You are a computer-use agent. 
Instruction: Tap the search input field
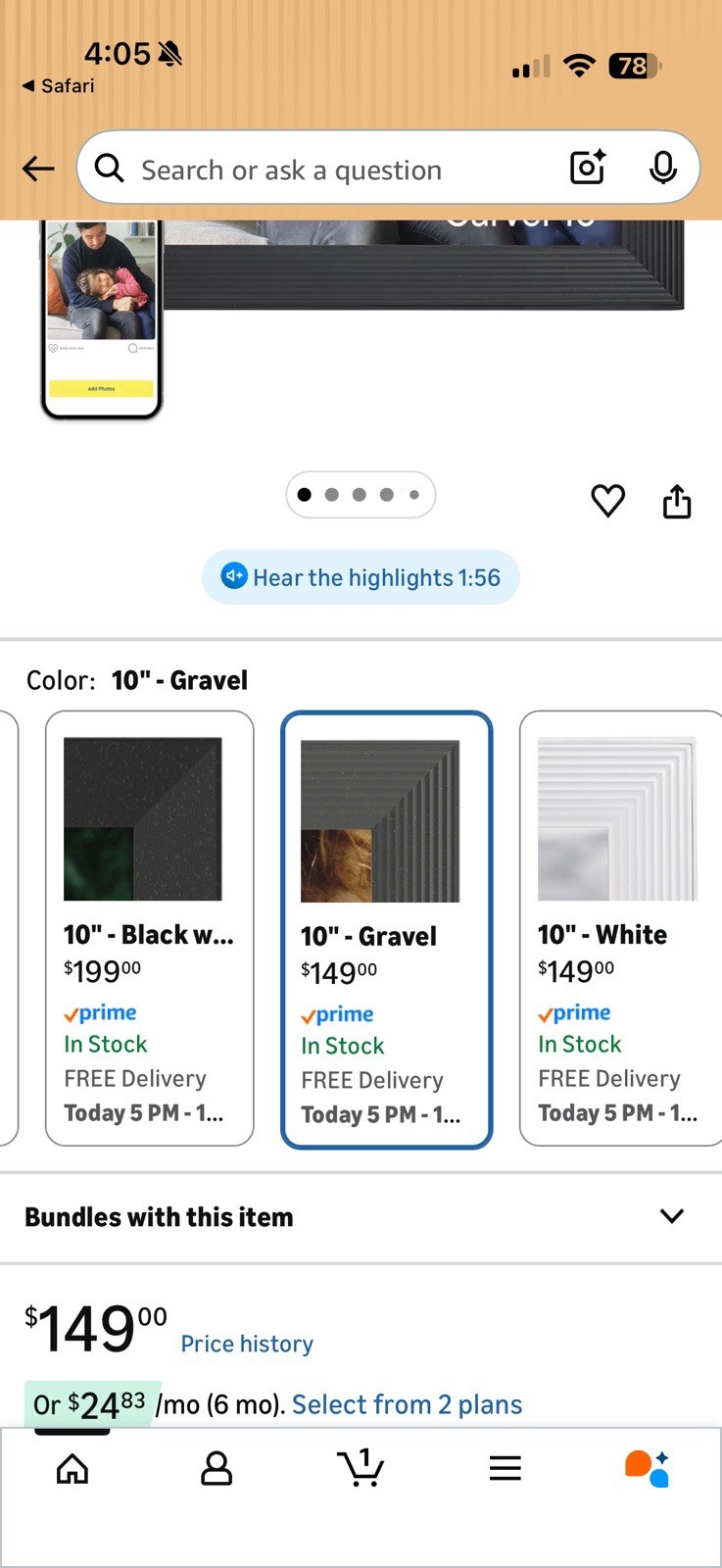click(323, 170)
